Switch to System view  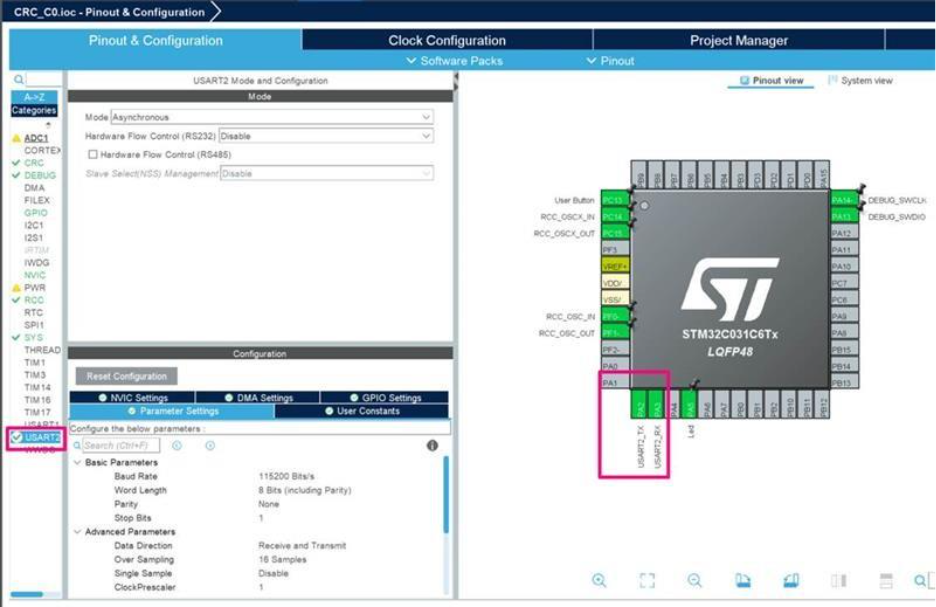pos(860,81)
